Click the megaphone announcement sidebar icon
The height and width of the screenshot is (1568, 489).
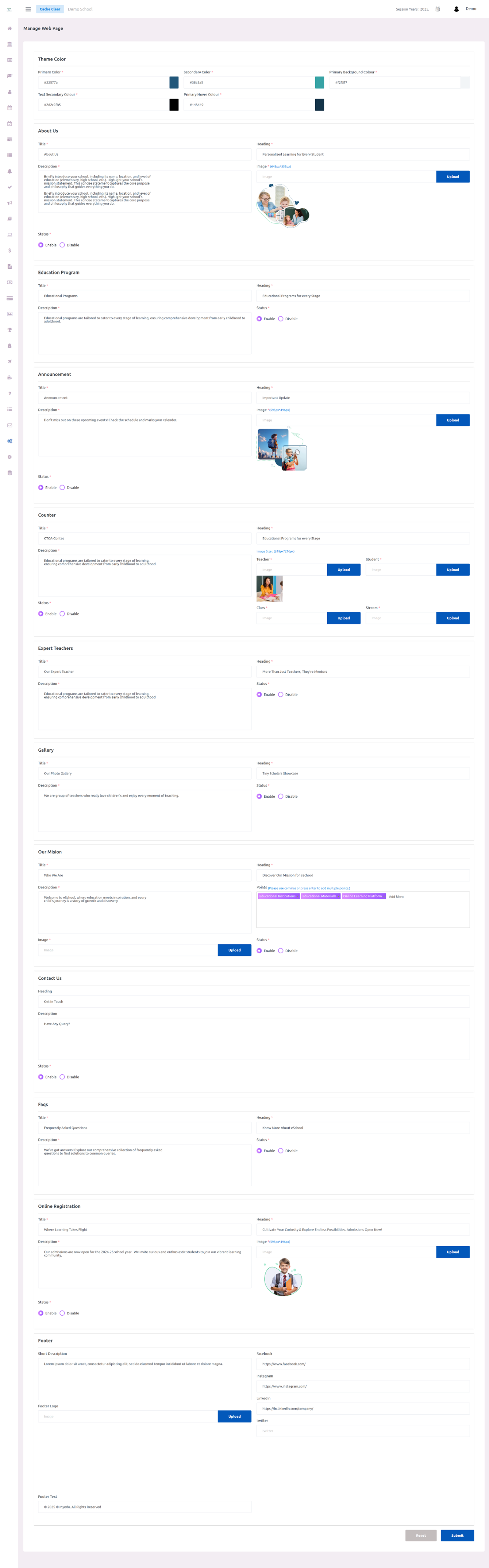tap(9, 203)
